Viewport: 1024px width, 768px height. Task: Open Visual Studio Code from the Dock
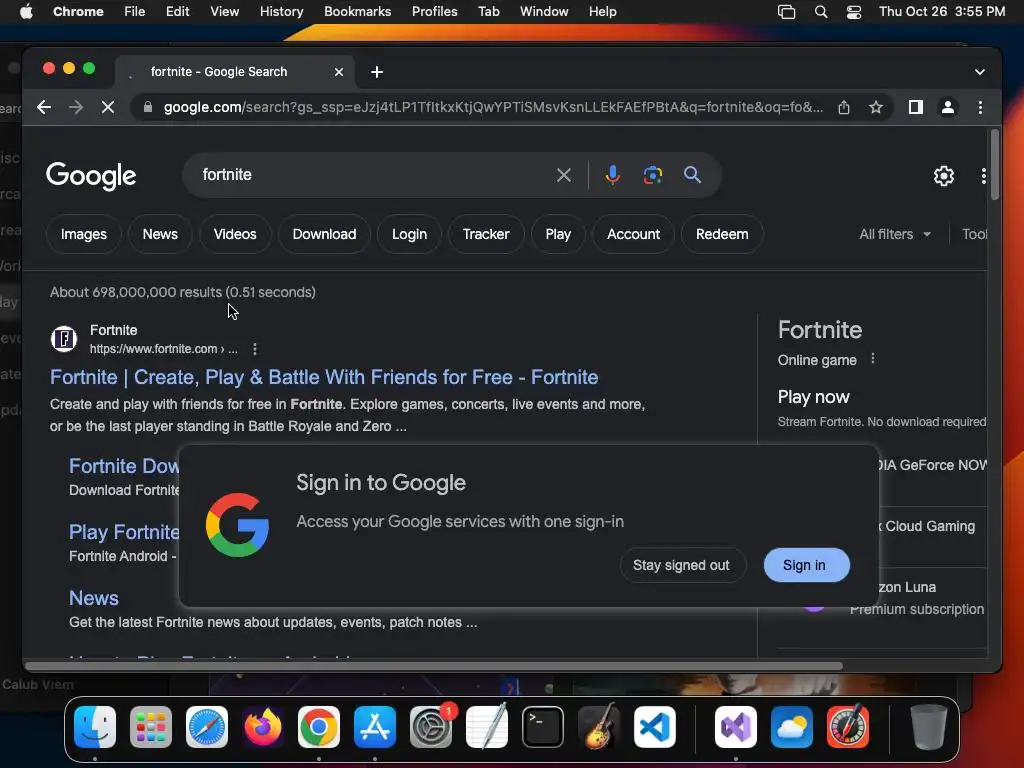click(655, 726)
